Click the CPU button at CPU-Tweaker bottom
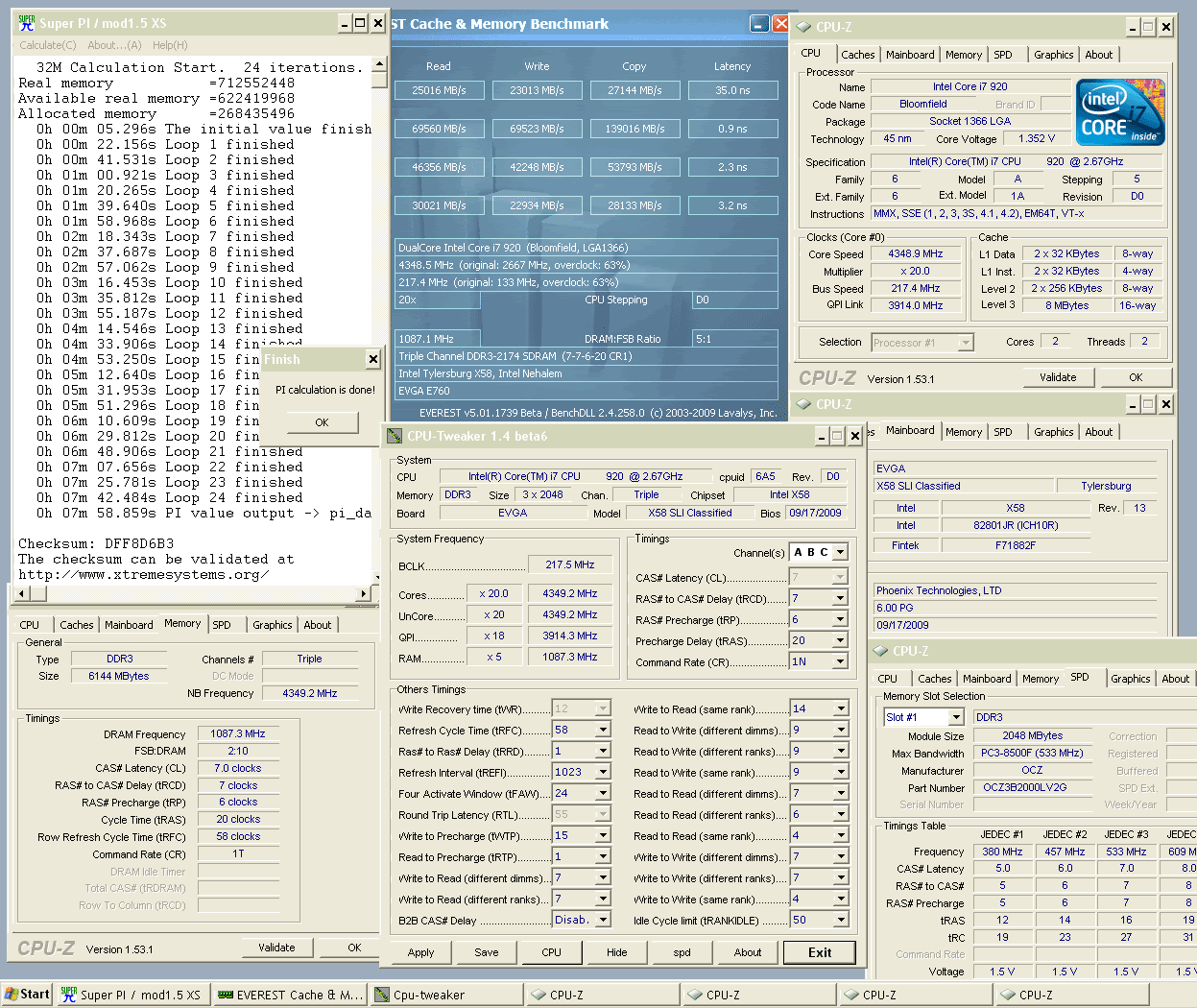The image size is (1197, 1008). pos(551,952)
